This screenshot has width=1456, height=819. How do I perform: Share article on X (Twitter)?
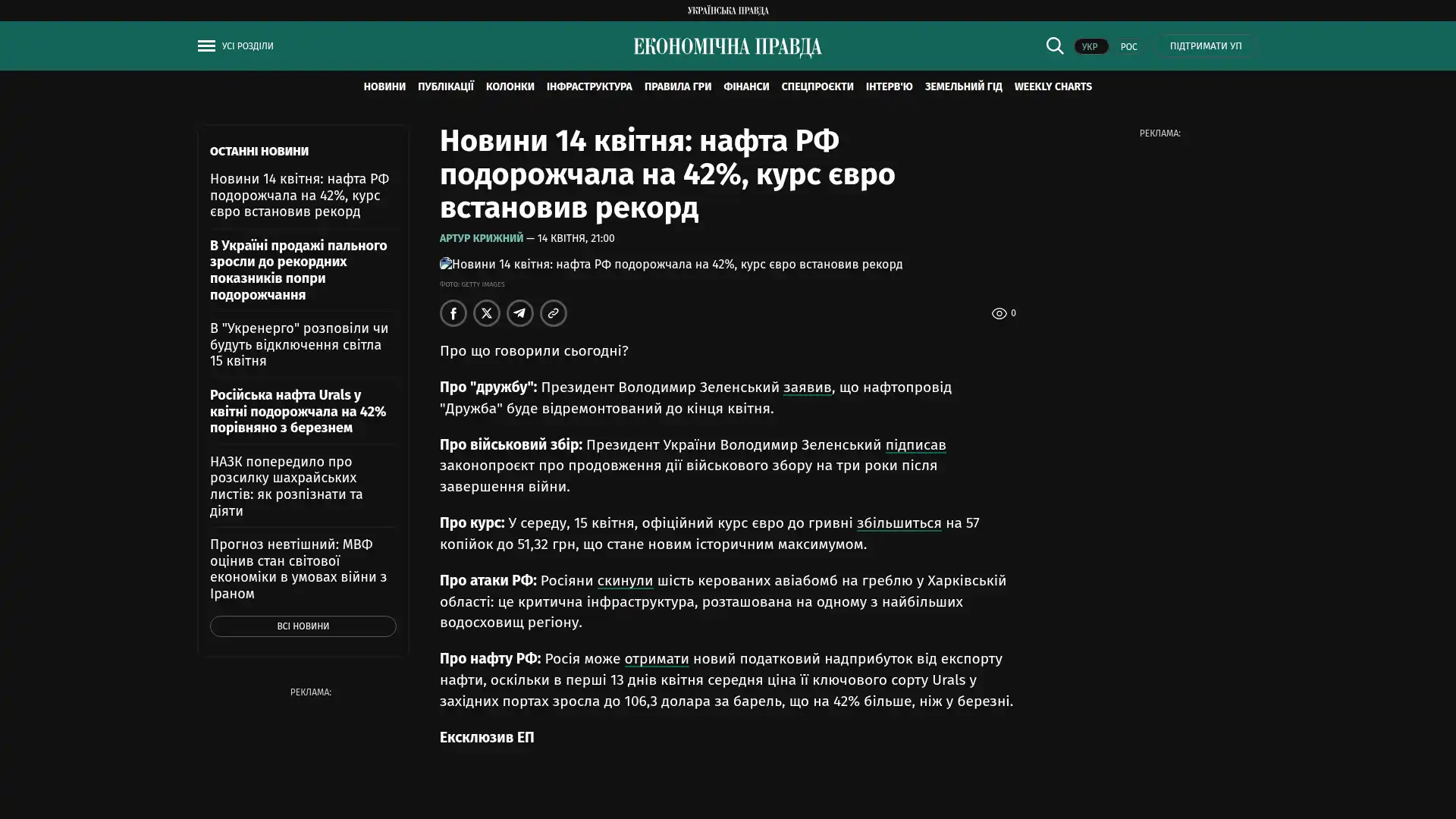(486, 313)
